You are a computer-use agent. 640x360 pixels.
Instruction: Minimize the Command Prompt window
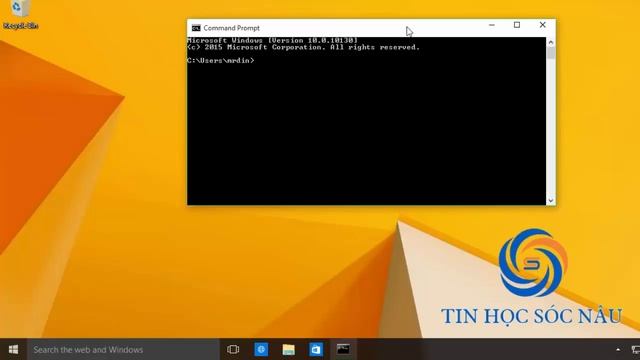(492, 25)
